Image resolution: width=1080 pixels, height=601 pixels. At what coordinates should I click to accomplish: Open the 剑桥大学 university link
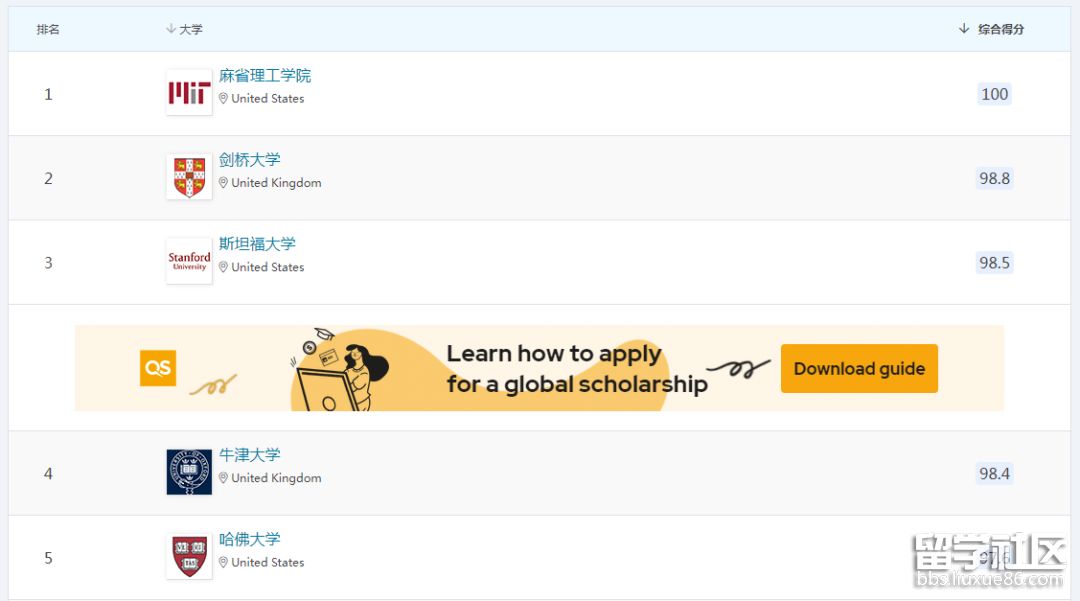coord(250,160)
